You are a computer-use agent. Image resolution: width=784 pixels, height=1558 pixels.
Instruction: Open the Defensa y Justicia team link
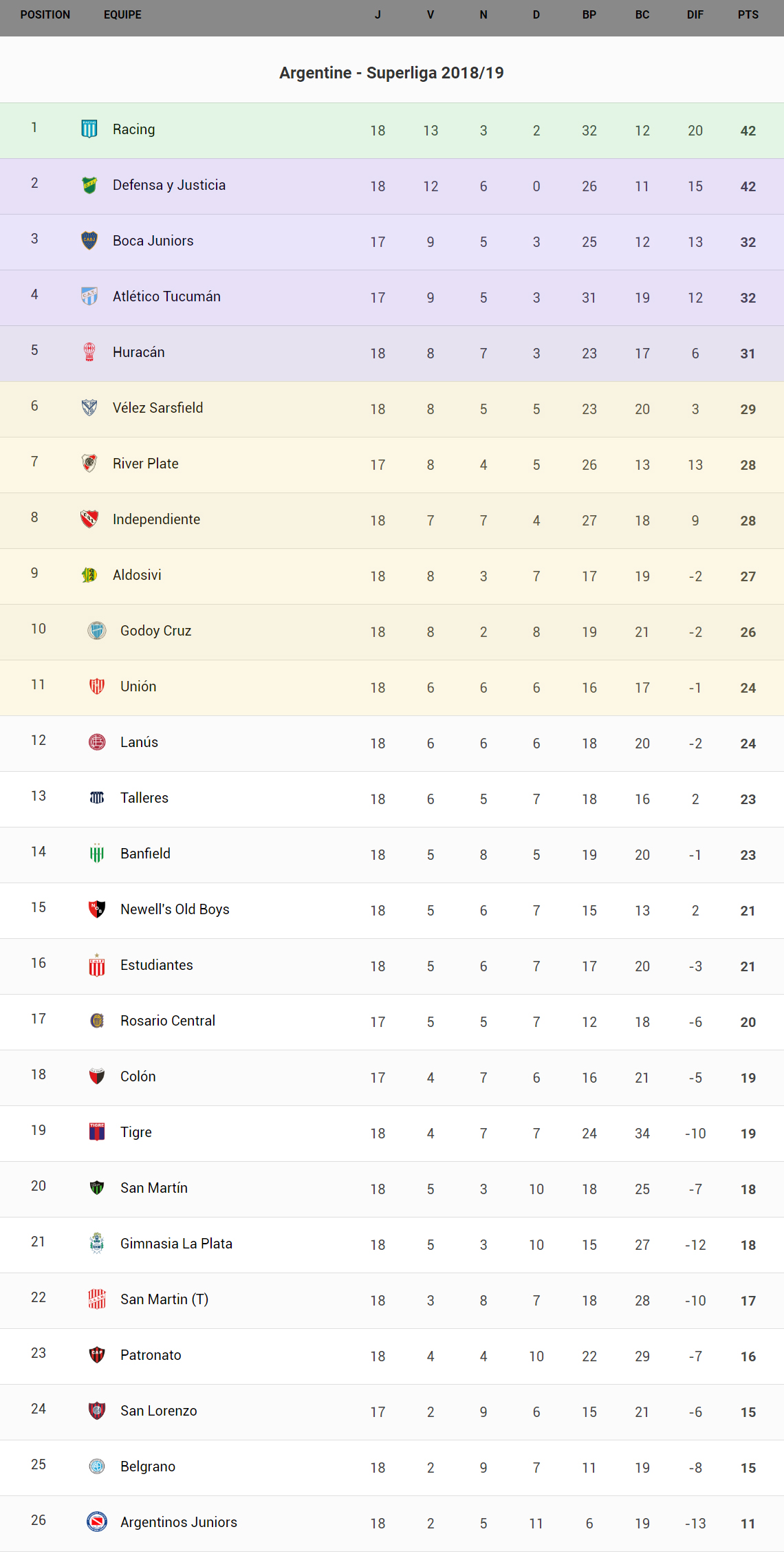coord(169,185)
